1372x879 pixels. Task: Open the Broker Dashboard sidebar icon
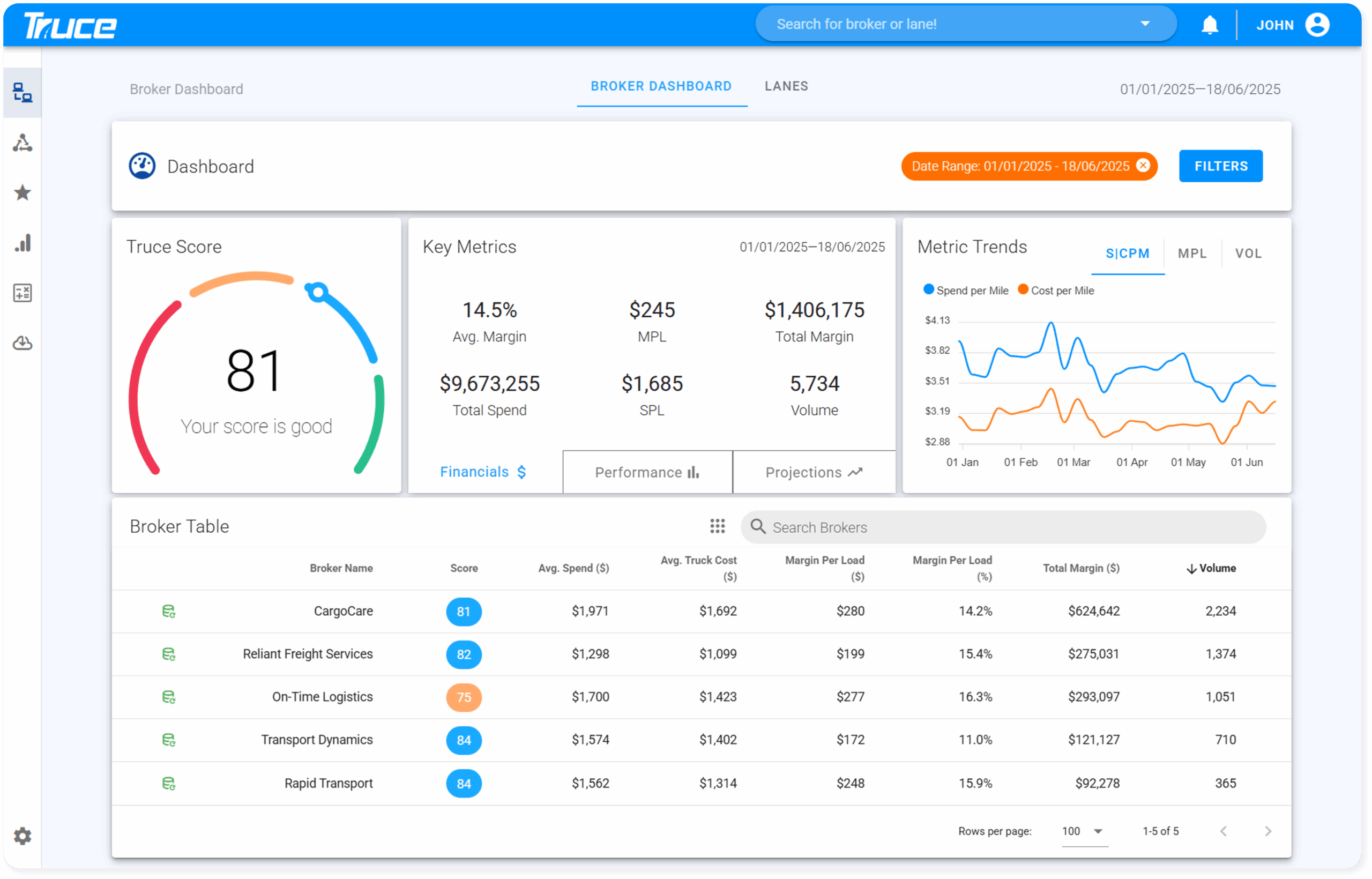23,93
